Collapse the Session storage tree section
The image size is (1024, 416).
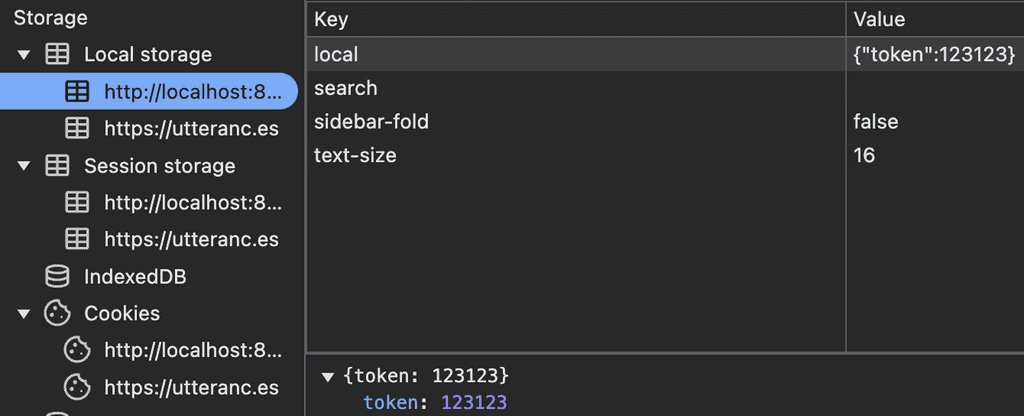(24, 167)
